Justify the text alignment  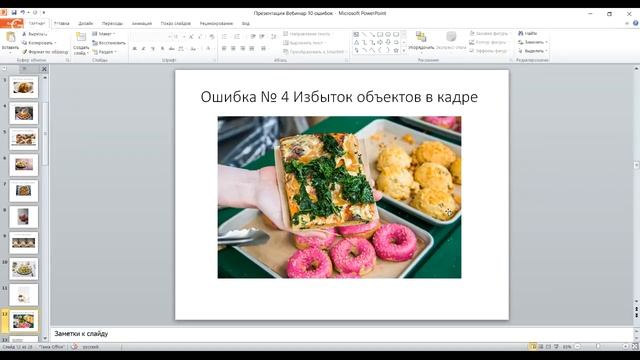pyautogui.click(x=252, y=49)
